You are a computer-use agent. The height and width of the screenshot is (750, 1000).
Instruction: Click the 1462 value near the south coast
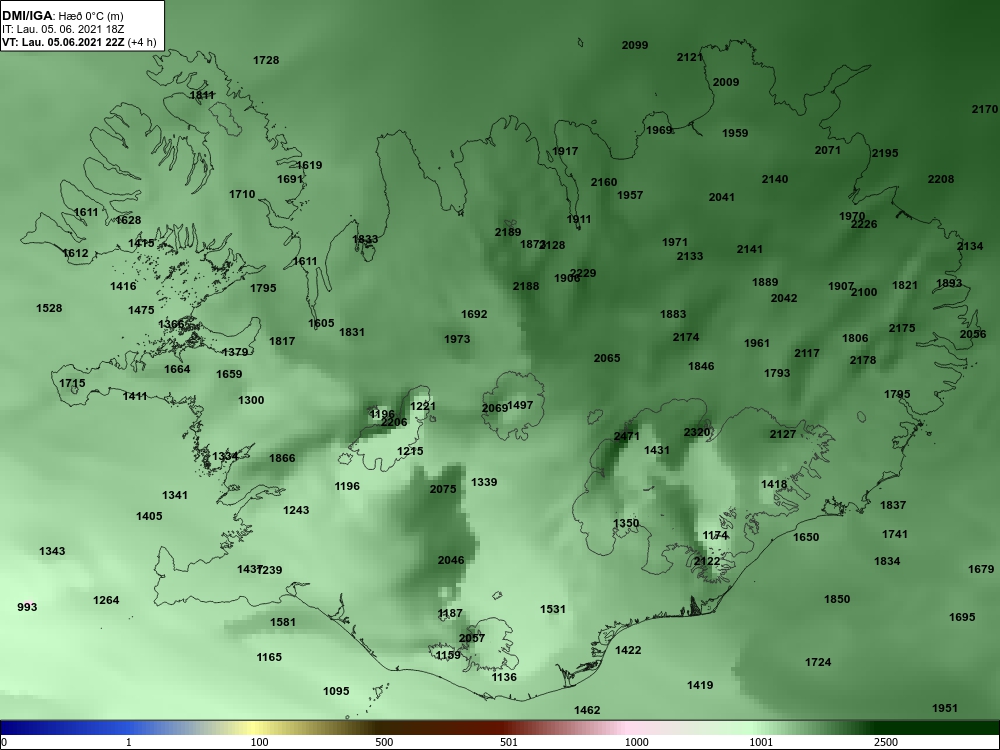pyautogui.click(x=587, y=710)
